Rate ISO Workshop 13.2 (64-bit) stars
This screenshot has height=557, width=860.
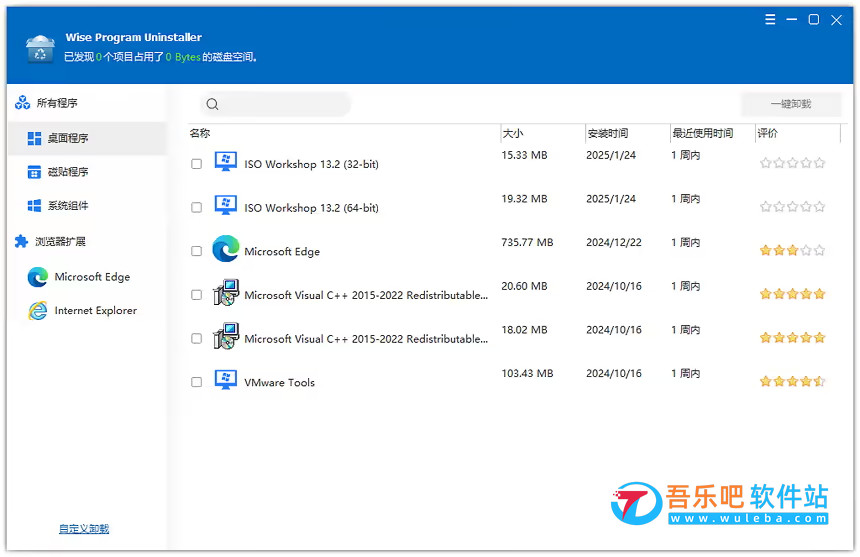pyautogui.click(x=792, y=207)
